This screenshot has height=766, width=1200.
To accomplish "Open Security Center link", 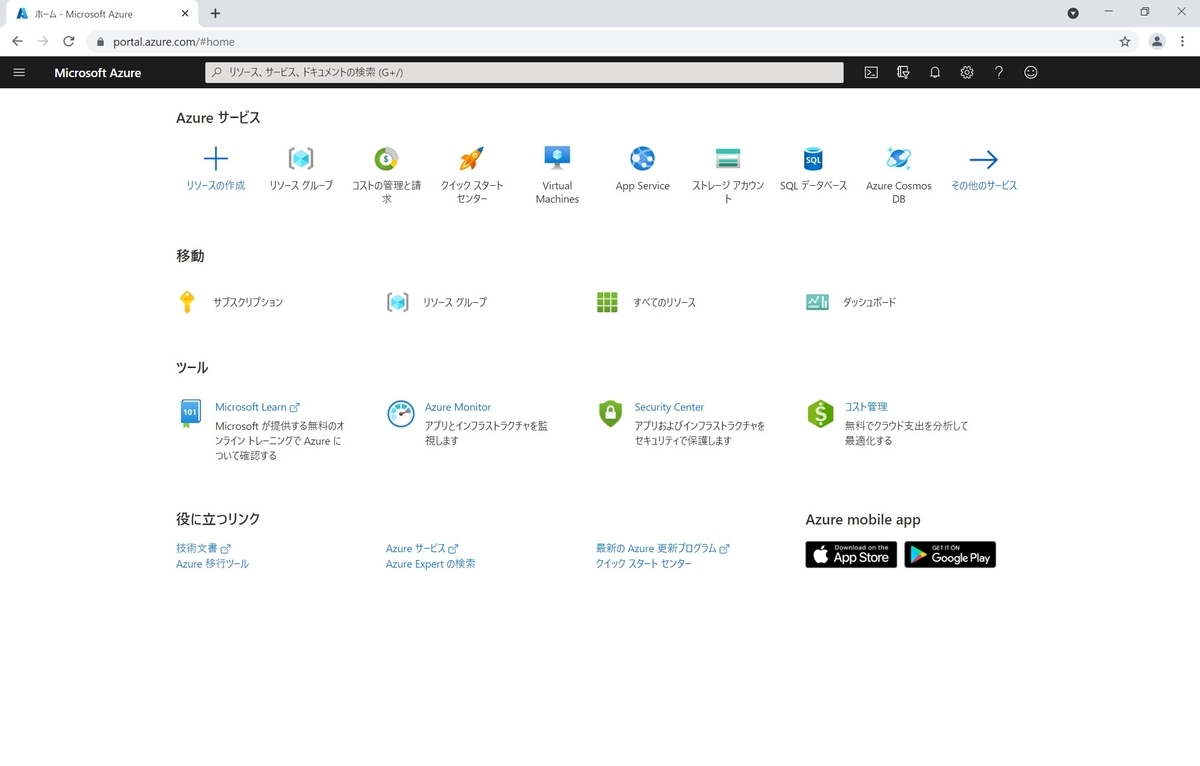I will [x=669, y=407].
